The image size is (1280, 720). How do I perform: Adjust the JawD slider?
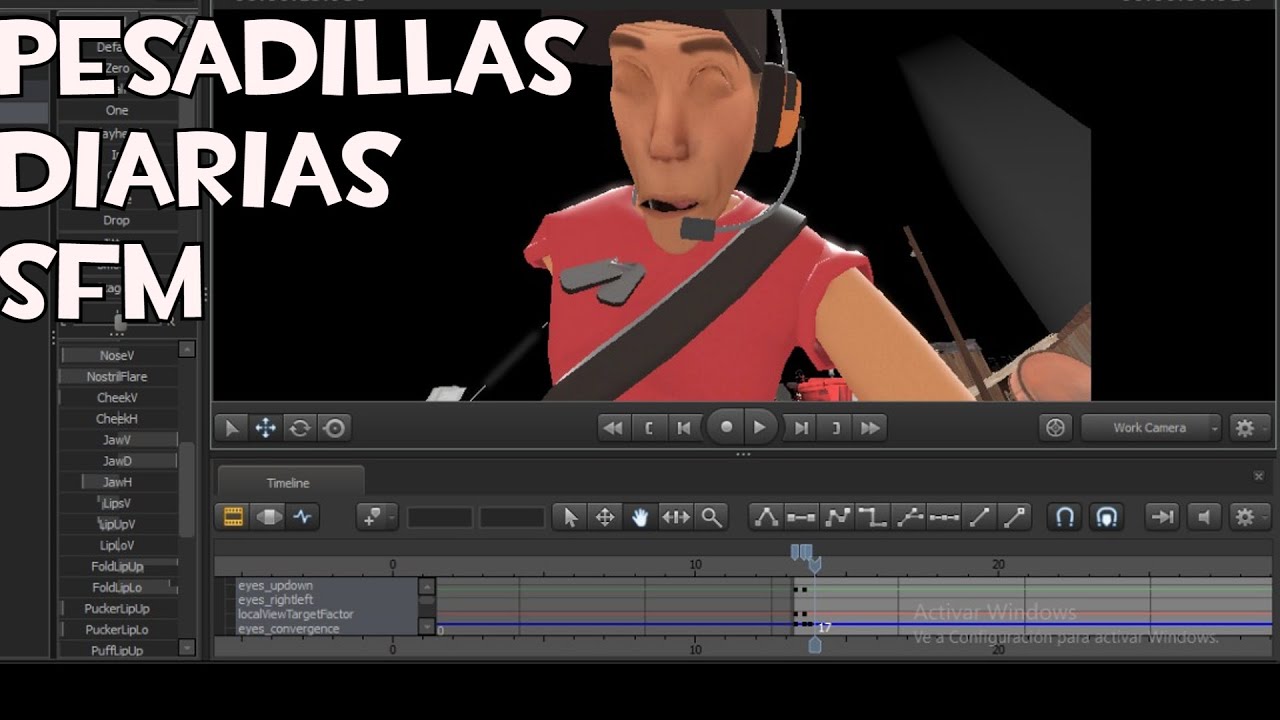(x=117, y=461)
